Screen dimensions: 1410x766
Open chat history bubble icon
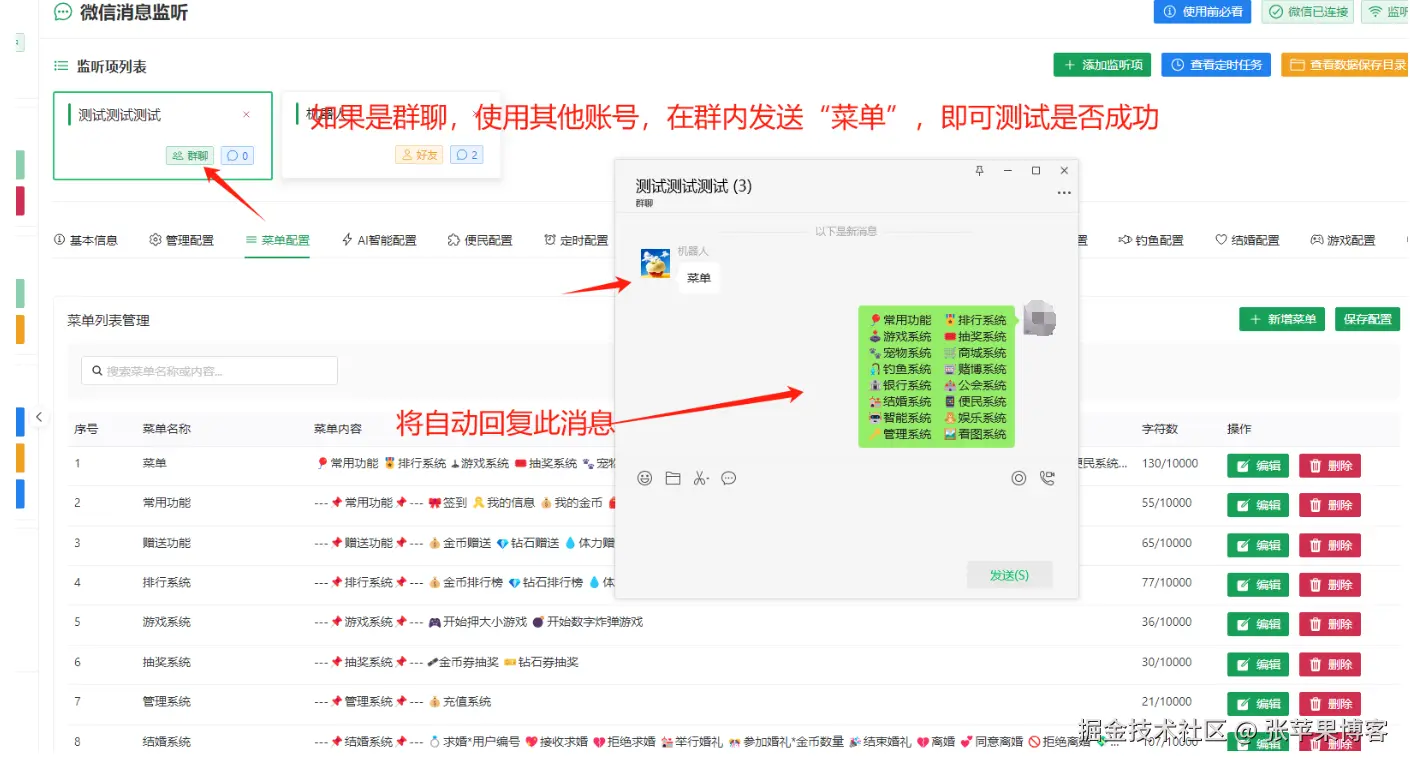pos(729,479)
